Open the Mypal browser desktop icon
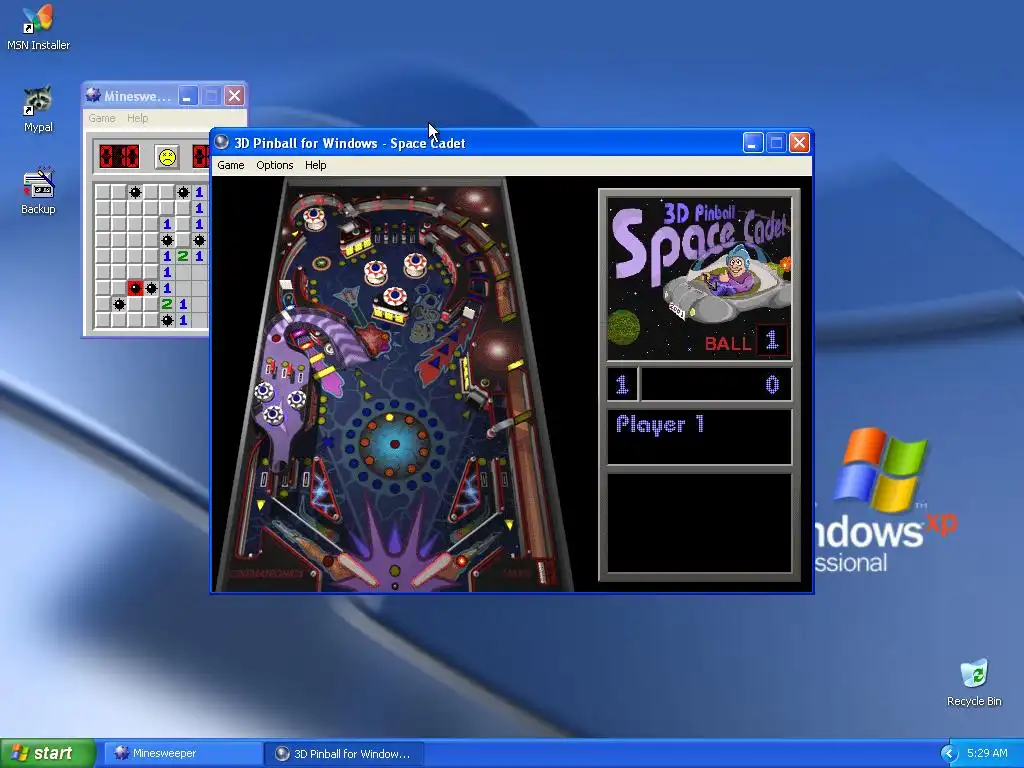Image resolution: width=1024 pixels, height=768 pixels. [x=38, y=109]
